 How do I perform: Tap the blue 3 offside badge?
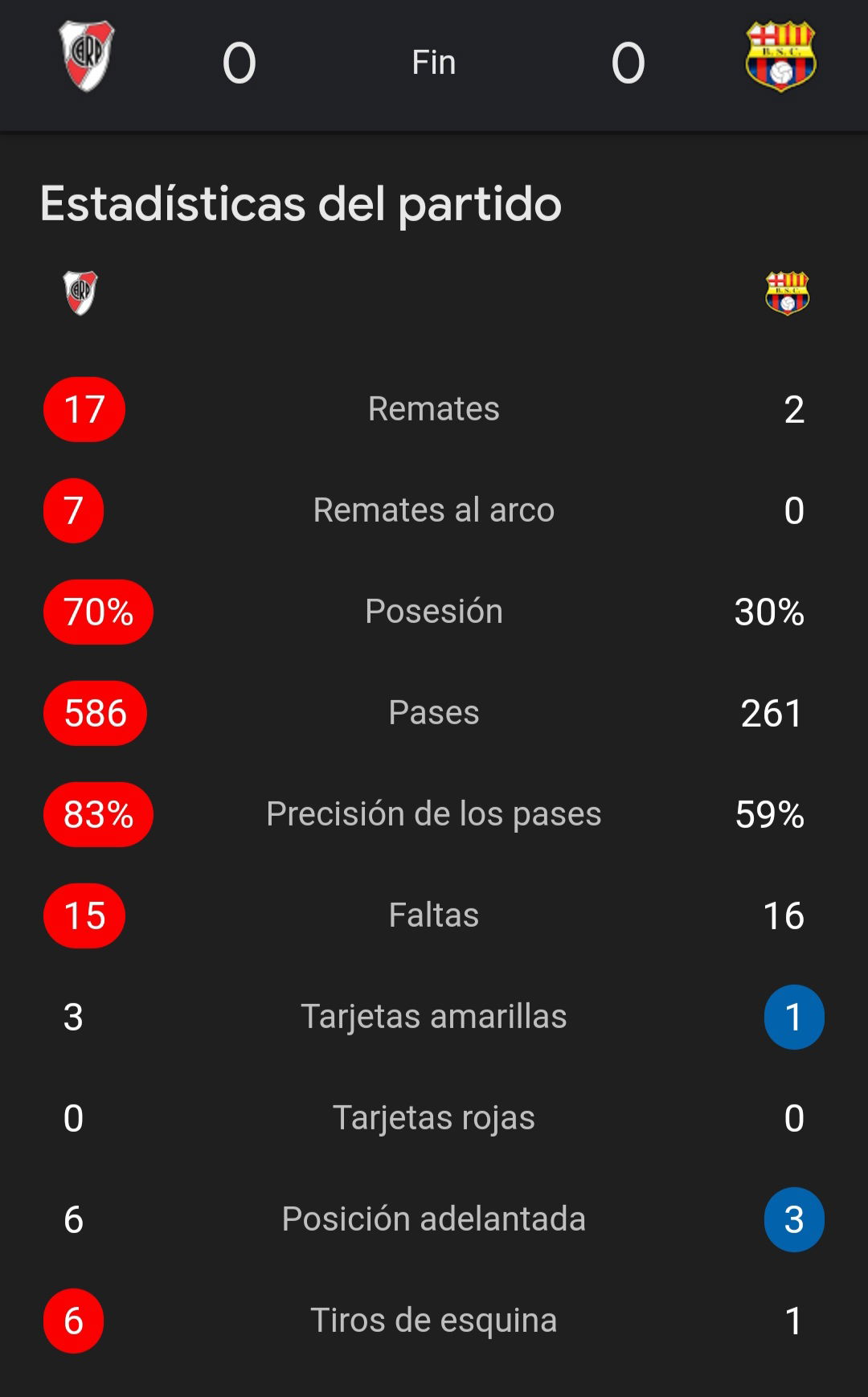[794, 1219]
